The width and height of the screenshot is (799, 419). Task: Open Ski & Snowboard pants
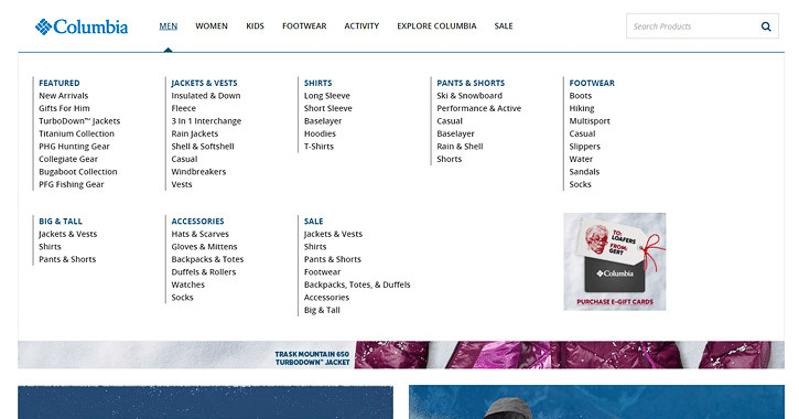coord(469,96)
